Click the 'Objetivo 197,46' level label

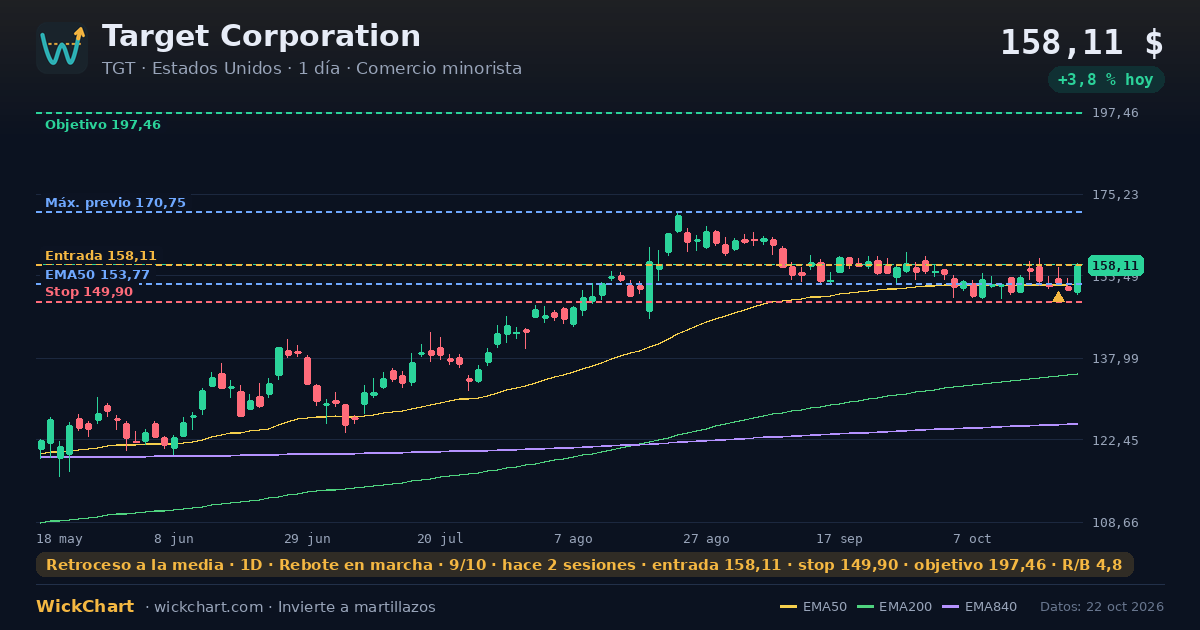pyautogui.click(x=103, y=125)
